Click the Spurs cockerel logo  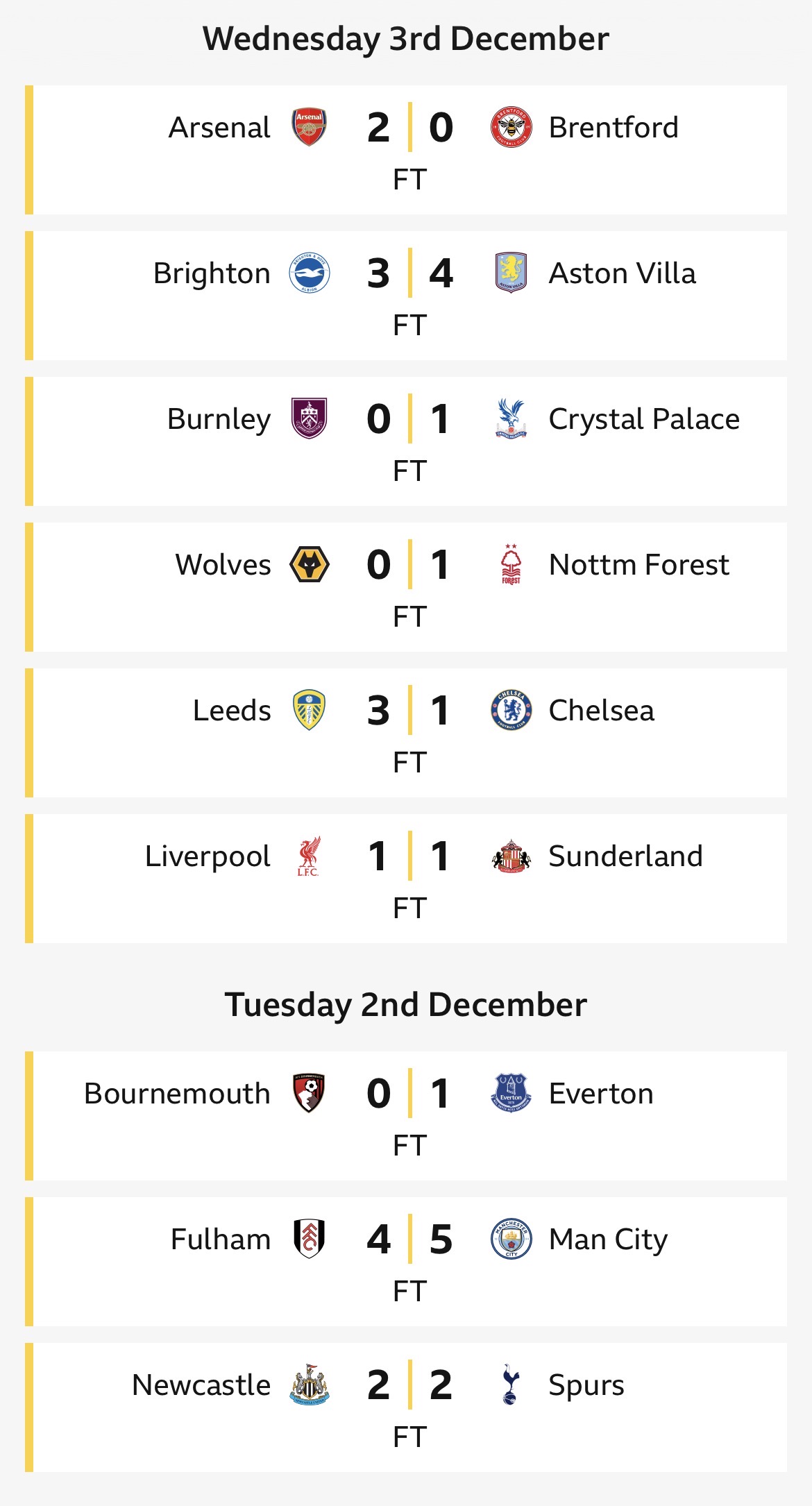(511, 1385)
